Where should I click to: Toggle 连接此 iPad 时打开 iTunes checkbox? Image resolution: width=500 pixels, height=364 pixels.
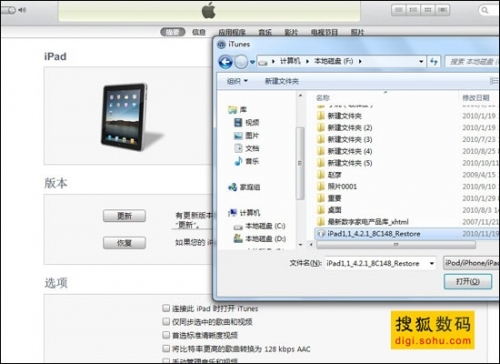[166, 308]
